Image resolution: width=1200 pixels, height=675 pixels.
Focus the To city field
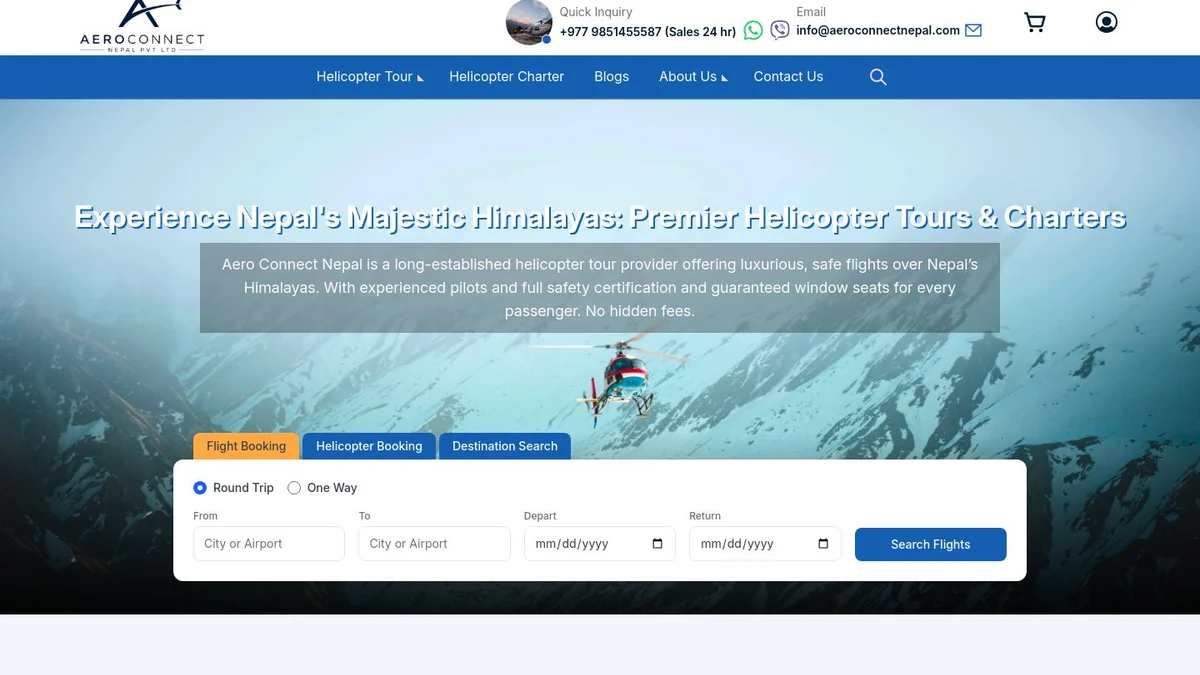point(434,544)
